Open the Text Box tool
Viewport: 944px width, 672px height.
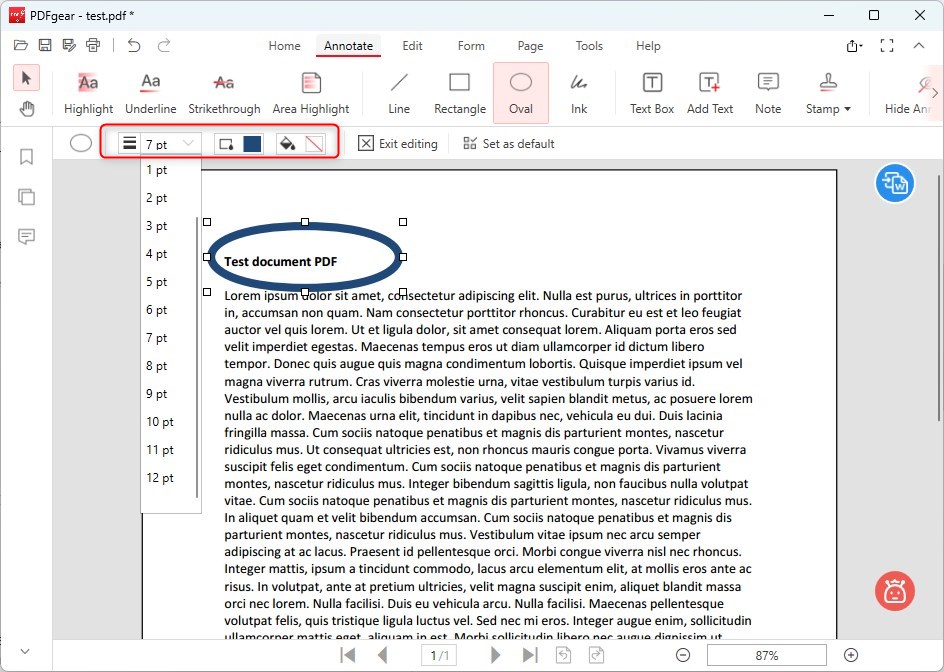coord(651,89)
